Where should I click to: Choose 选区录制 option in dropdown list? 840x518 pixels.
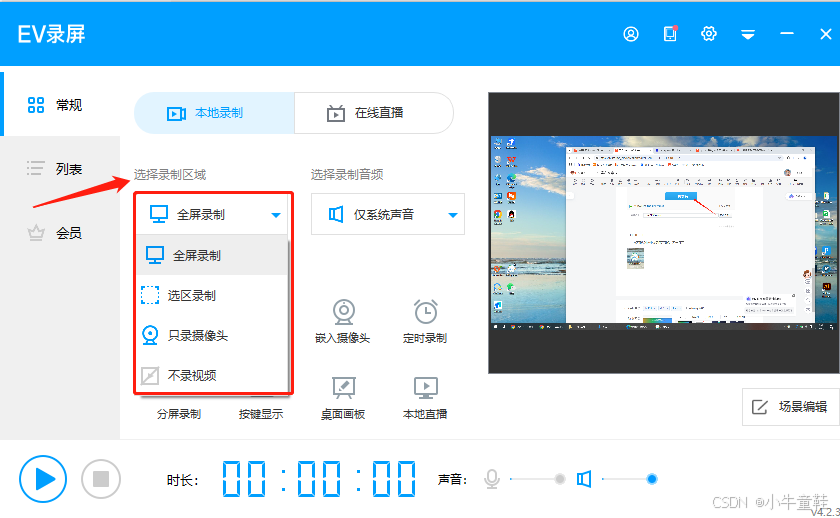point(213,295)
